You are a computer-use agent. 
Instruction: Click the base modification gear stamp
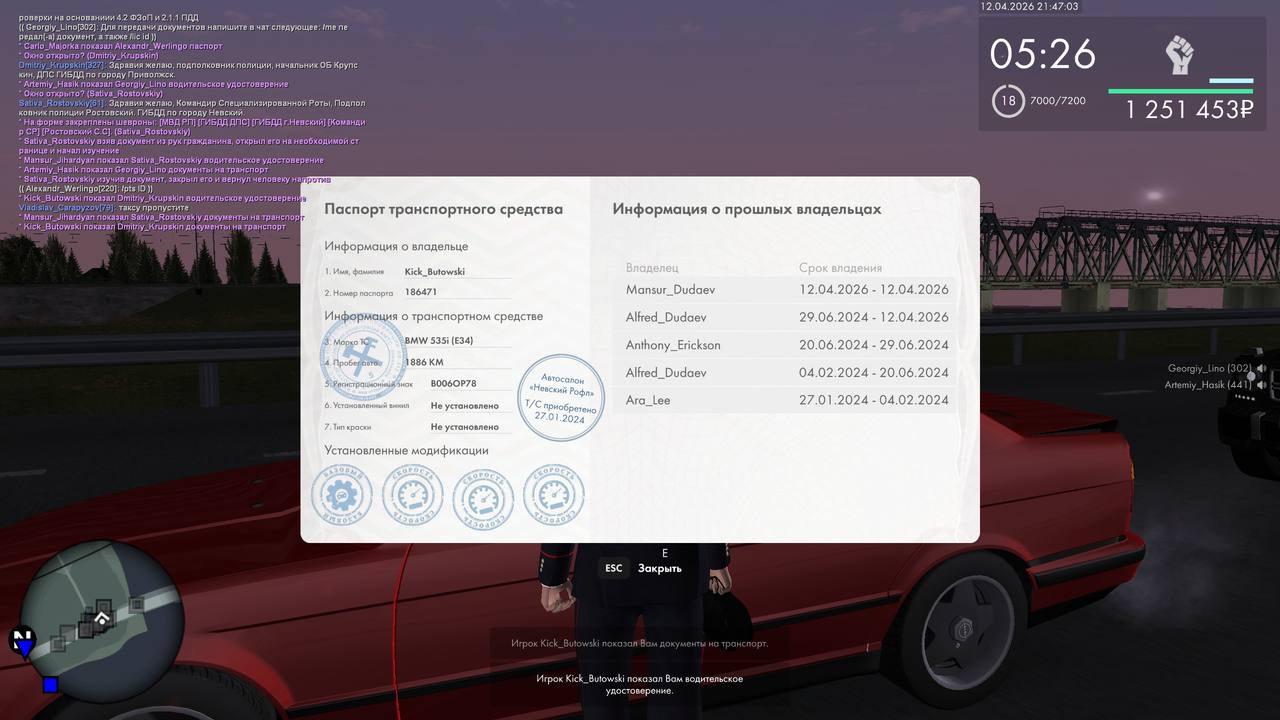click(x=342, y=496)
